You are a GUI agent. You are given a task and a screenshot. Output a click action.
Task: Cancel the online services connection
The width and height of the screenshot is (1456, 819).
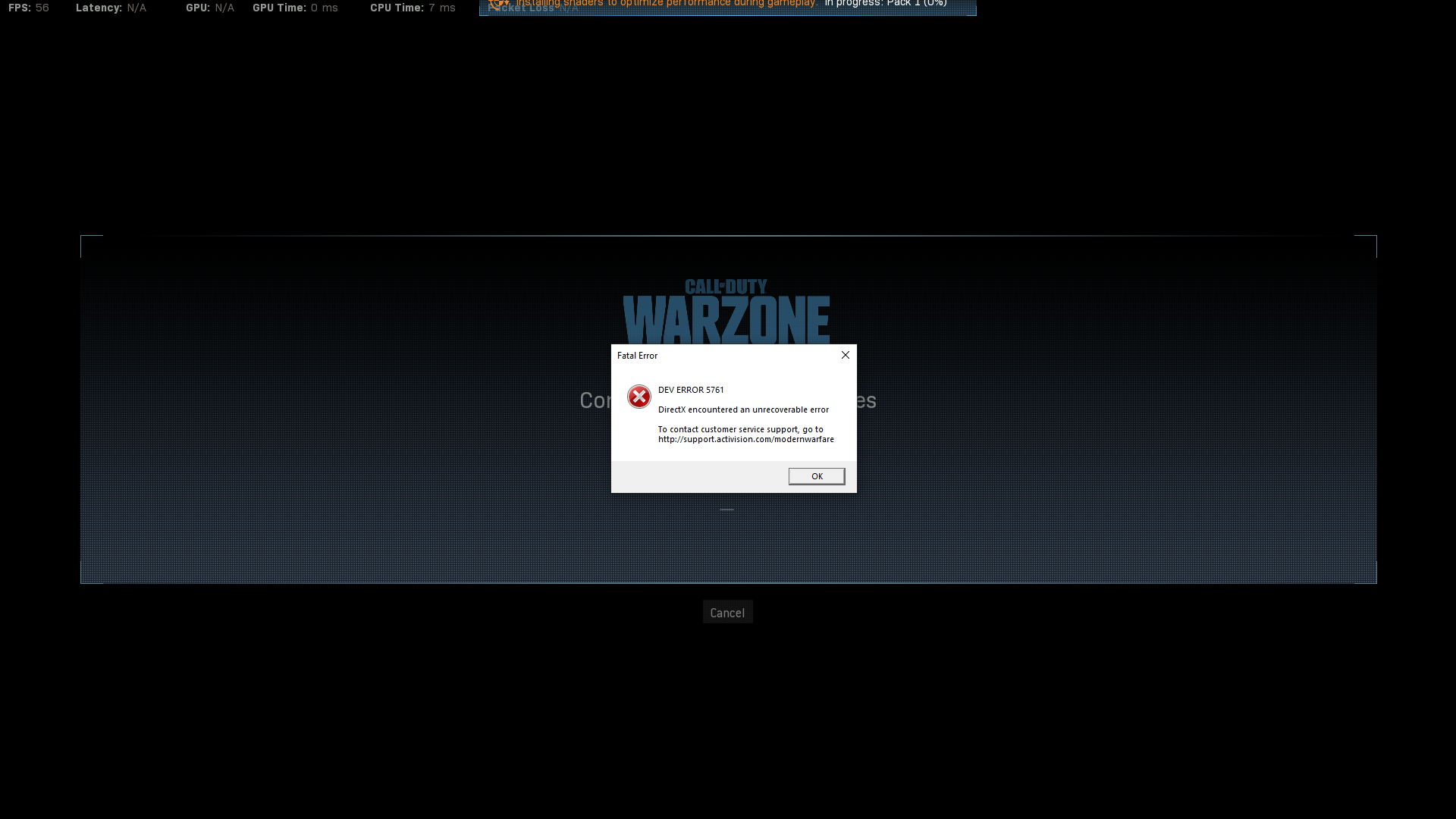tap(727, 613)
